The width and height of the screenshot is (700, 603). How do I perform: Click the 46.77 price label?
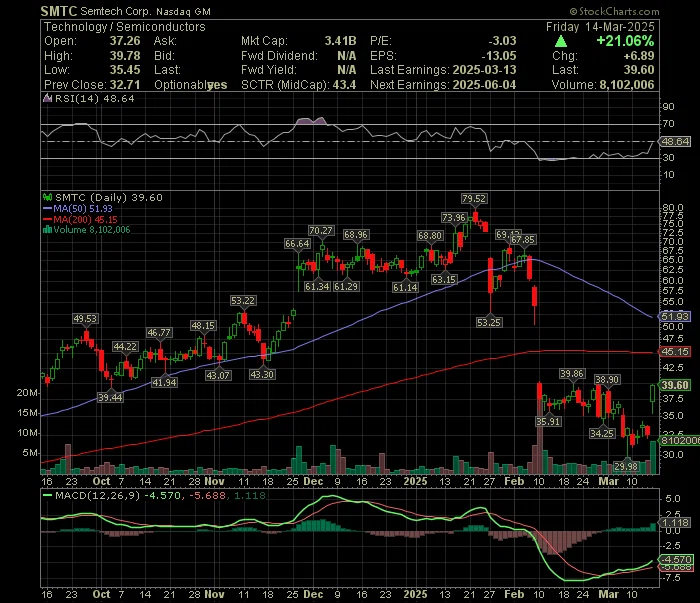click(x=159, y=333)
